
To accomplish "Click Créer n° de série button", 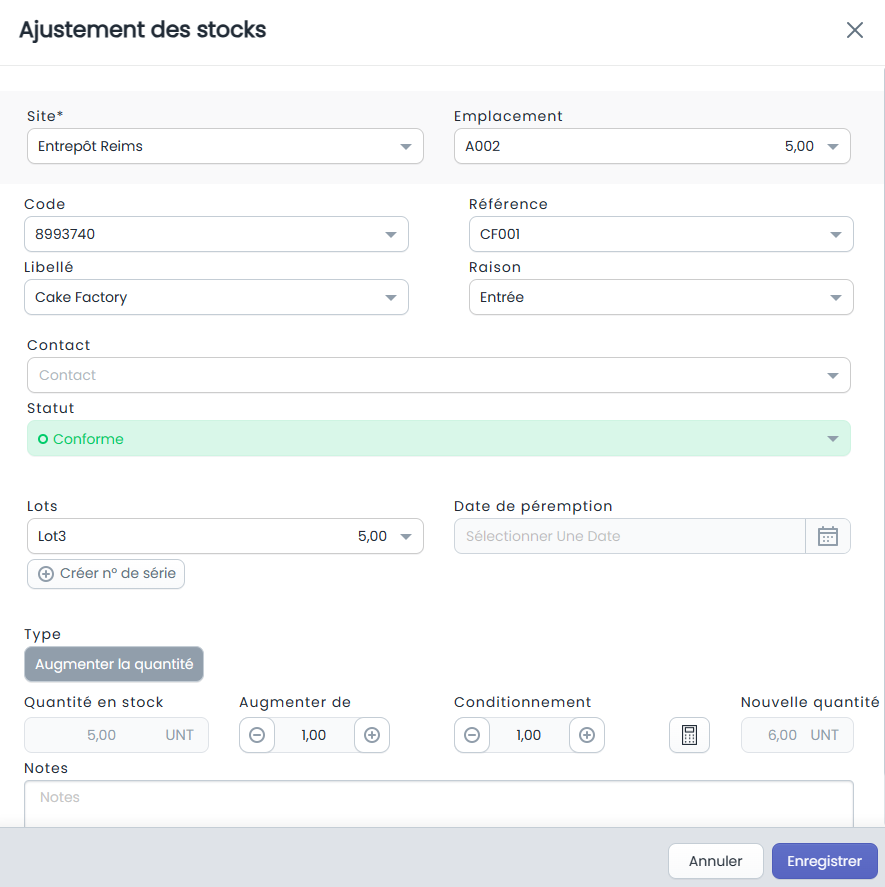I will coord(106,574).
